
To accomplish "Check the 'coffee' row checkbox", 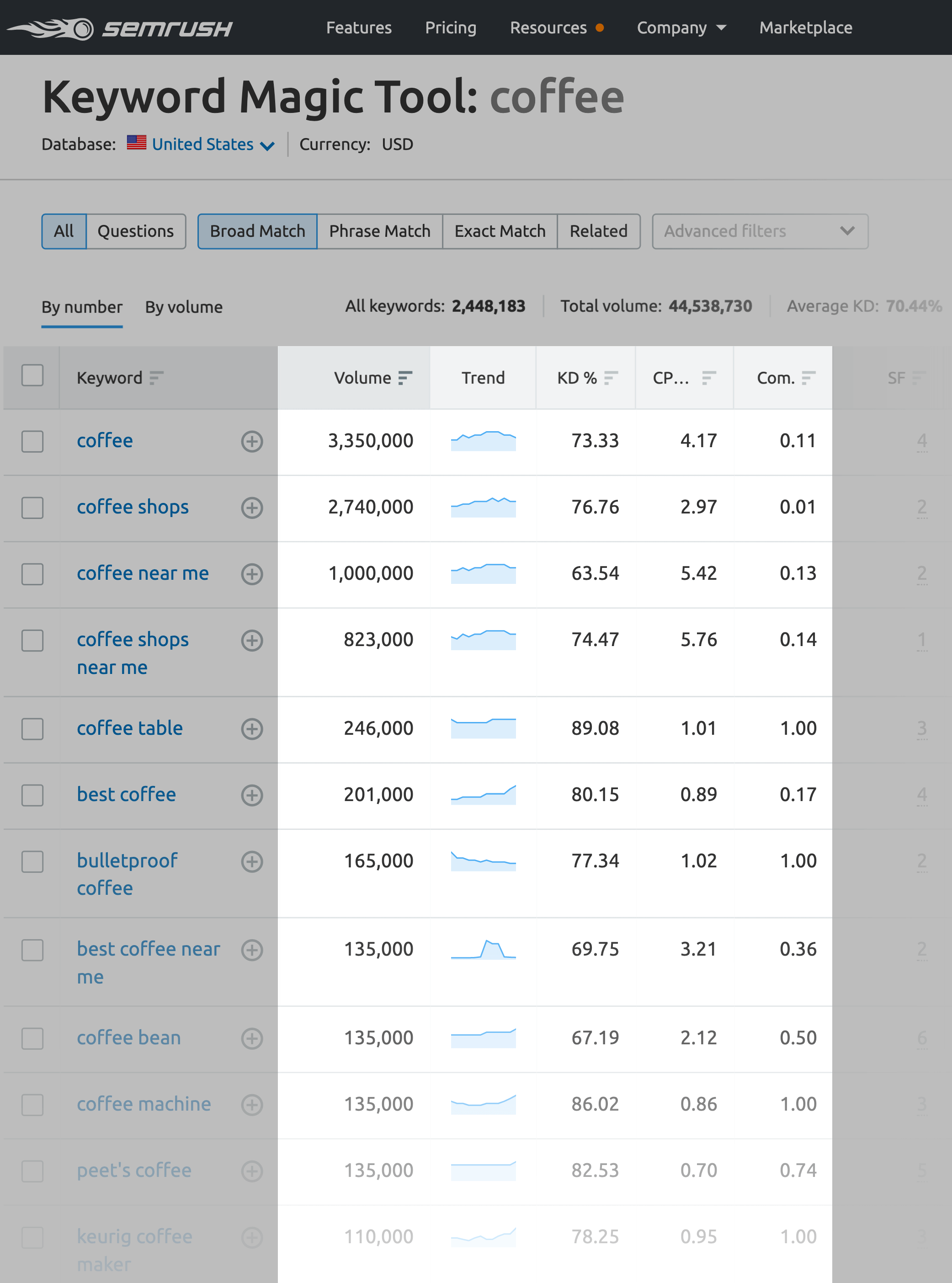I will [32, 442].
